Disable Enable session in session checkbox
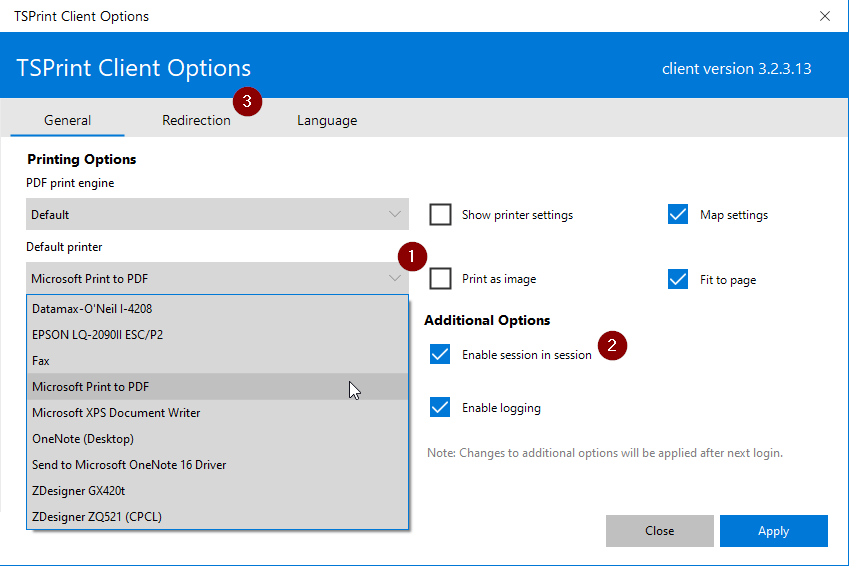Viewport: 849px width, 566px height. [440, 354]
